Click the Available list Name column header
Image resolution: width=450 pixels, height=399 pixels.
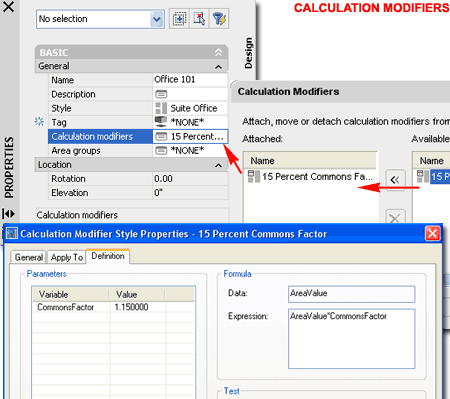[432, 161]
